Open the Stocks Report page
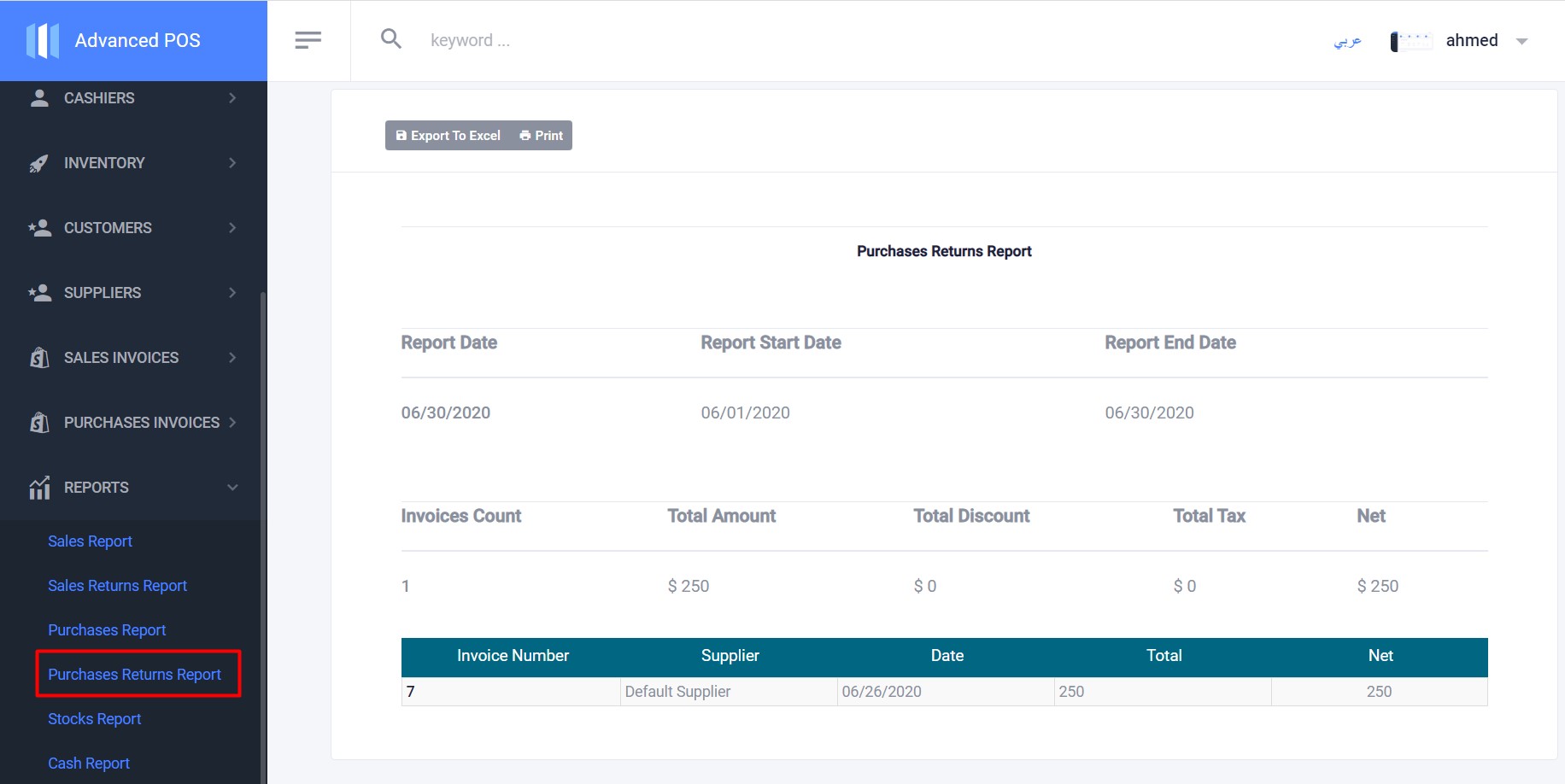1565x784 pixels. [94, 719]
